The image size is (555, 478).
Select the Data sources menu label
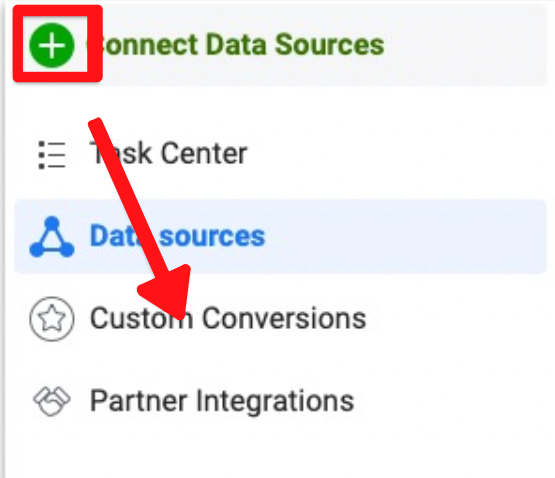[x=177, y=236]
